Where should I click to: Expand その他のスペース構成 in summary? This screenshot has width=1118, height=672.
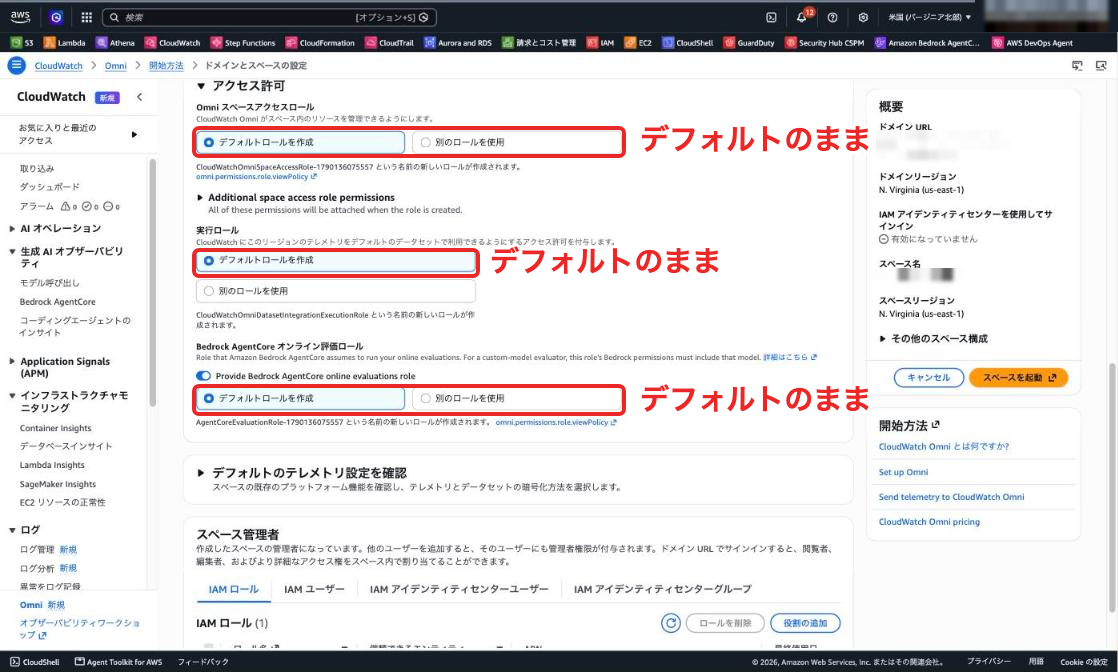(x=883, y=339)
